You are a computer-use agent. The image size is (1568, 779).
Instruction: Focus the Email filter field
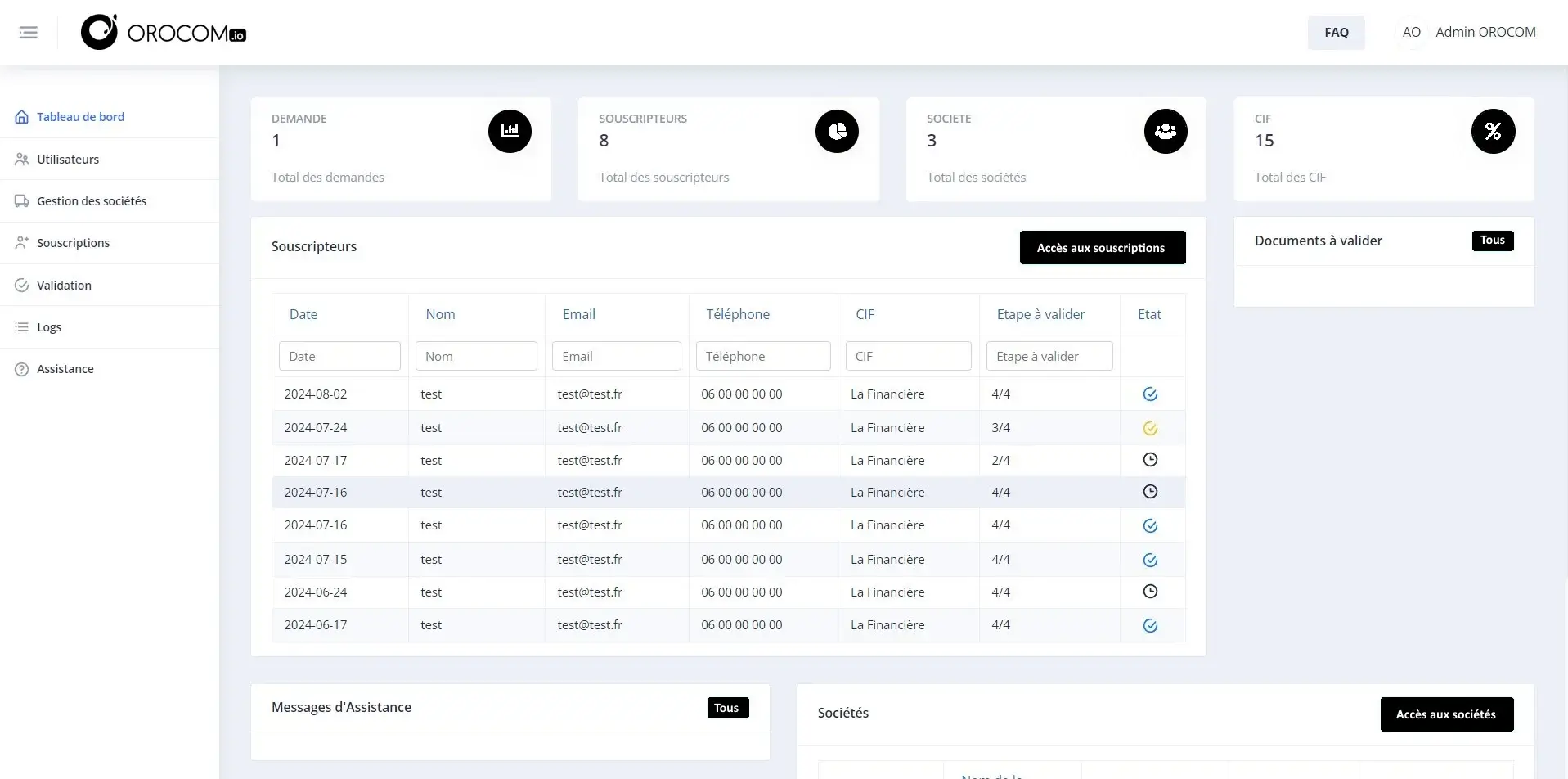click(616, 357)
